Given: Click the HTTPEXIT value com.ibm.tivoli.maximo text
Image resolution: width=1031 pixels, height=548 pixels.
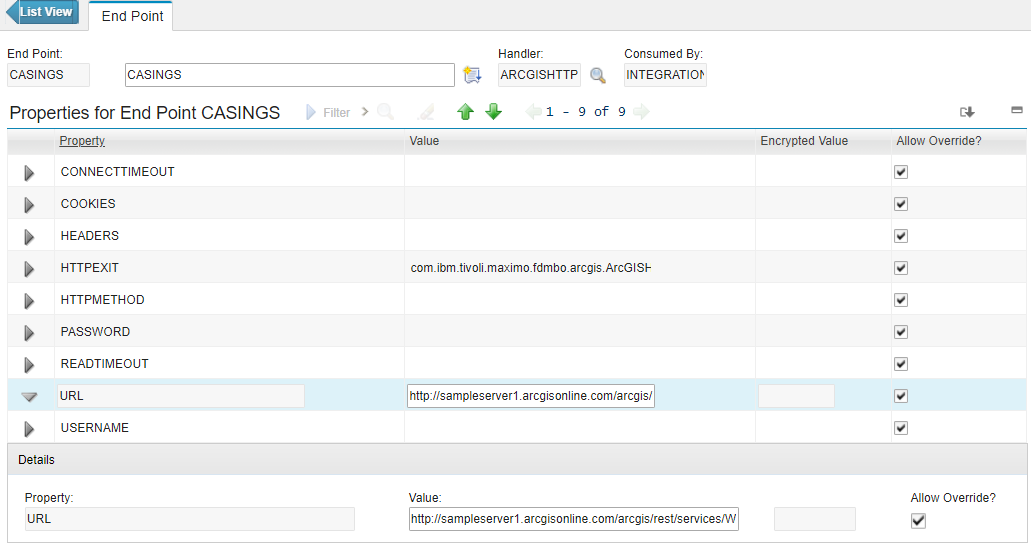Looking at the screenshot, I should pyautogui.click(x=530, y=268).
